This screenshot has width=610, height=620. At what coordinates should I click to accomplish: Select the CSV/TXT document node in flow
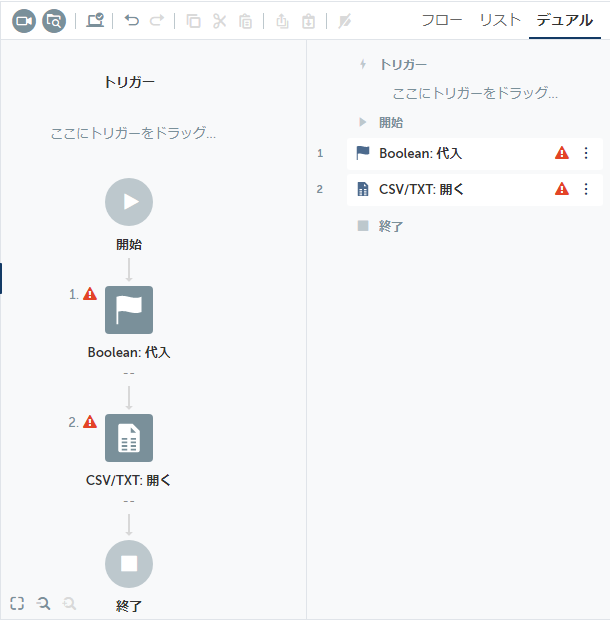[129, 438]
